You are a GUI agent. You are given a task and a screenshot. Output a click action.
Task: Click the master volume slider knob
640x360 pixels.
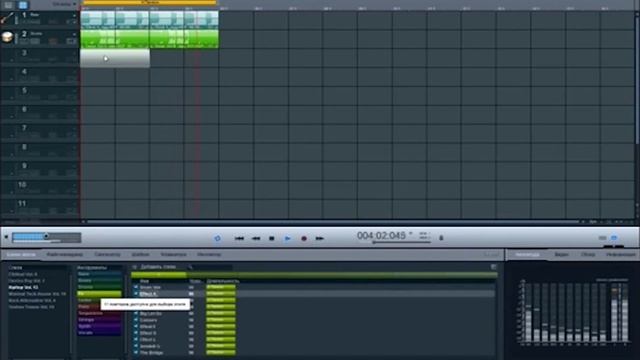point(46,236)
